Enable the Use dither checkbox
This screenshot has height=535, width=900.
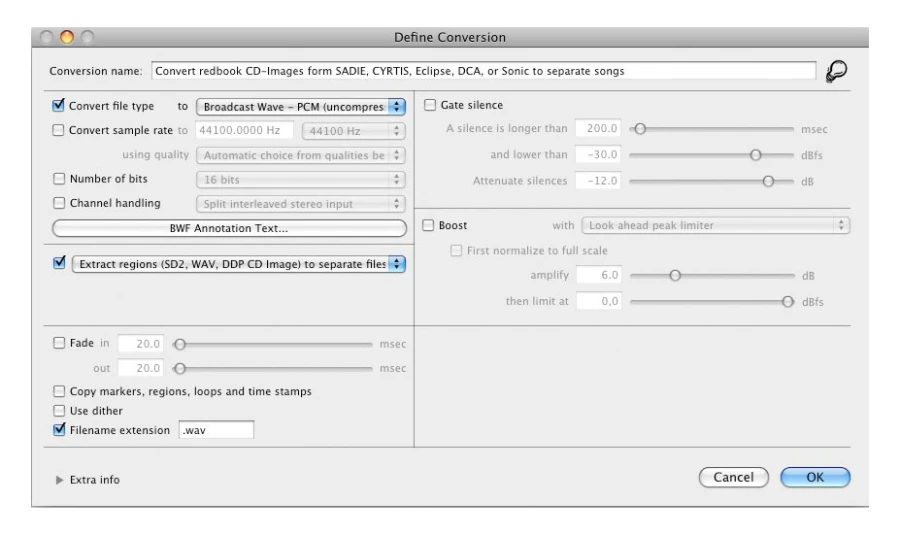point(59,411)
